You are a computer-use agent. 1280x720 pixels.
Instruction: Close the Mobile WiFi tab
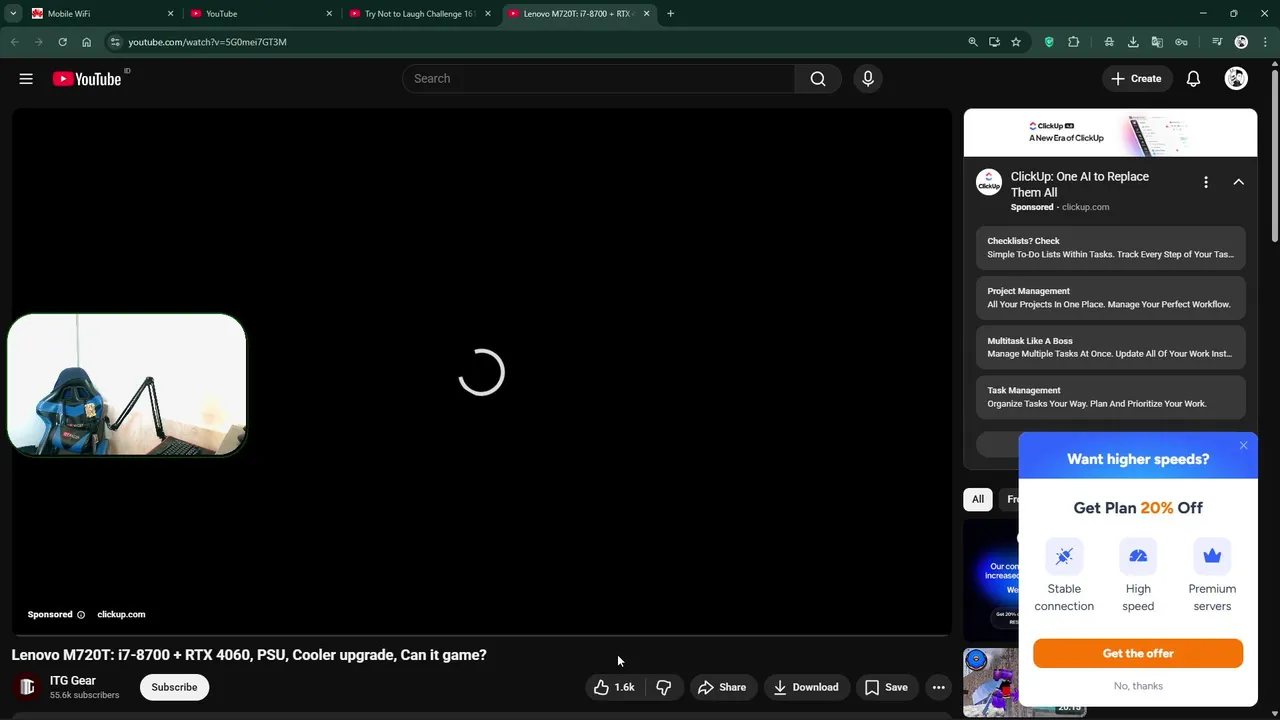pos(170,14)
